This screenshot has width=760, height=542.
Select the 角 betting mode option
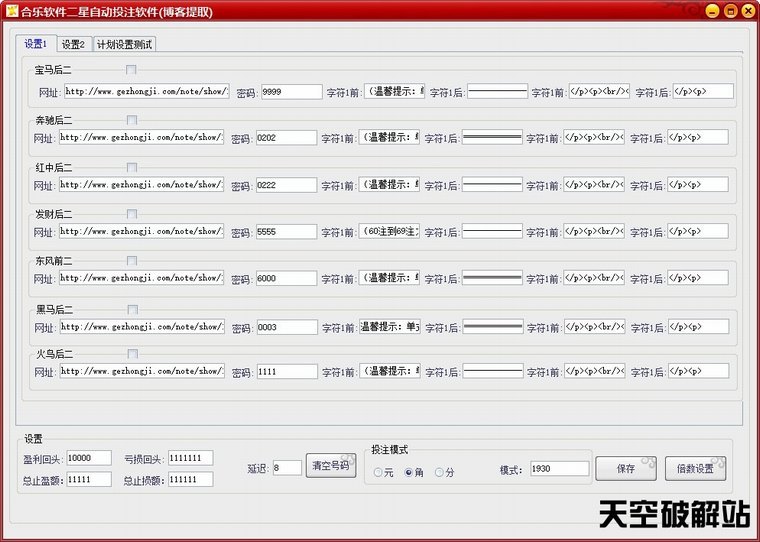click(x=409, y=472)
